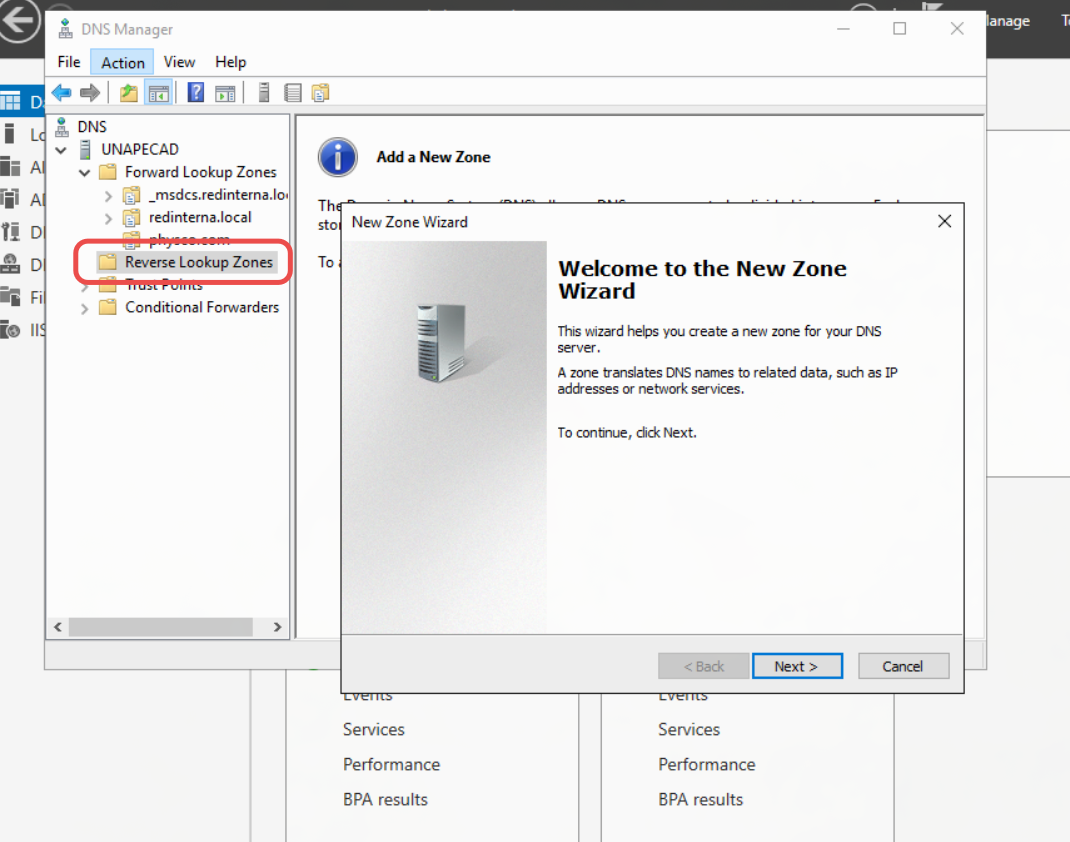Screen dimensions: 1070x842
Task: Open the View menu
Action: click(179, 62)
